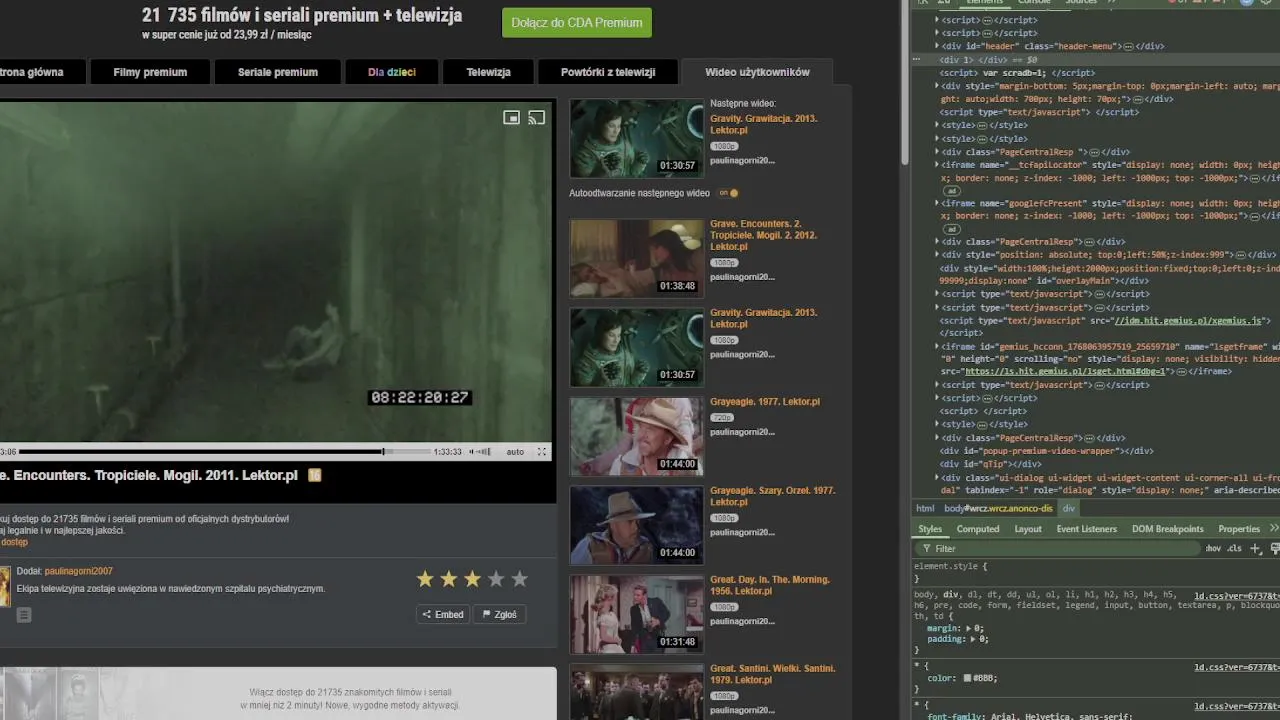Viewport: 1280px width, 720px height.
Task: Select the Wideo użytkowników tab
Action: click(757, 72)
